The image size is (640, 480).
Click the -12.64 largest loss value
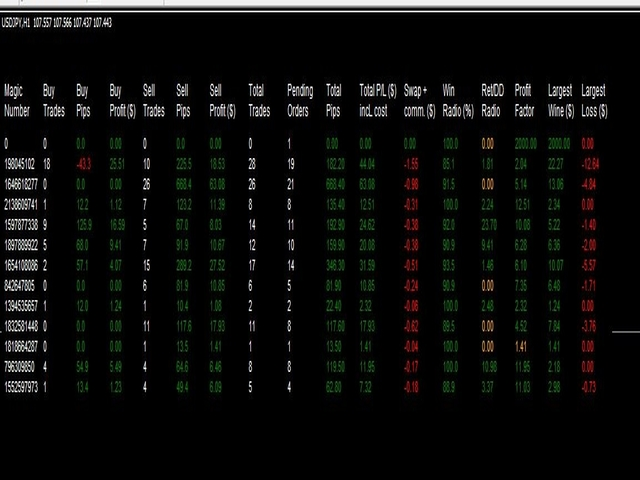click(590, 164)
